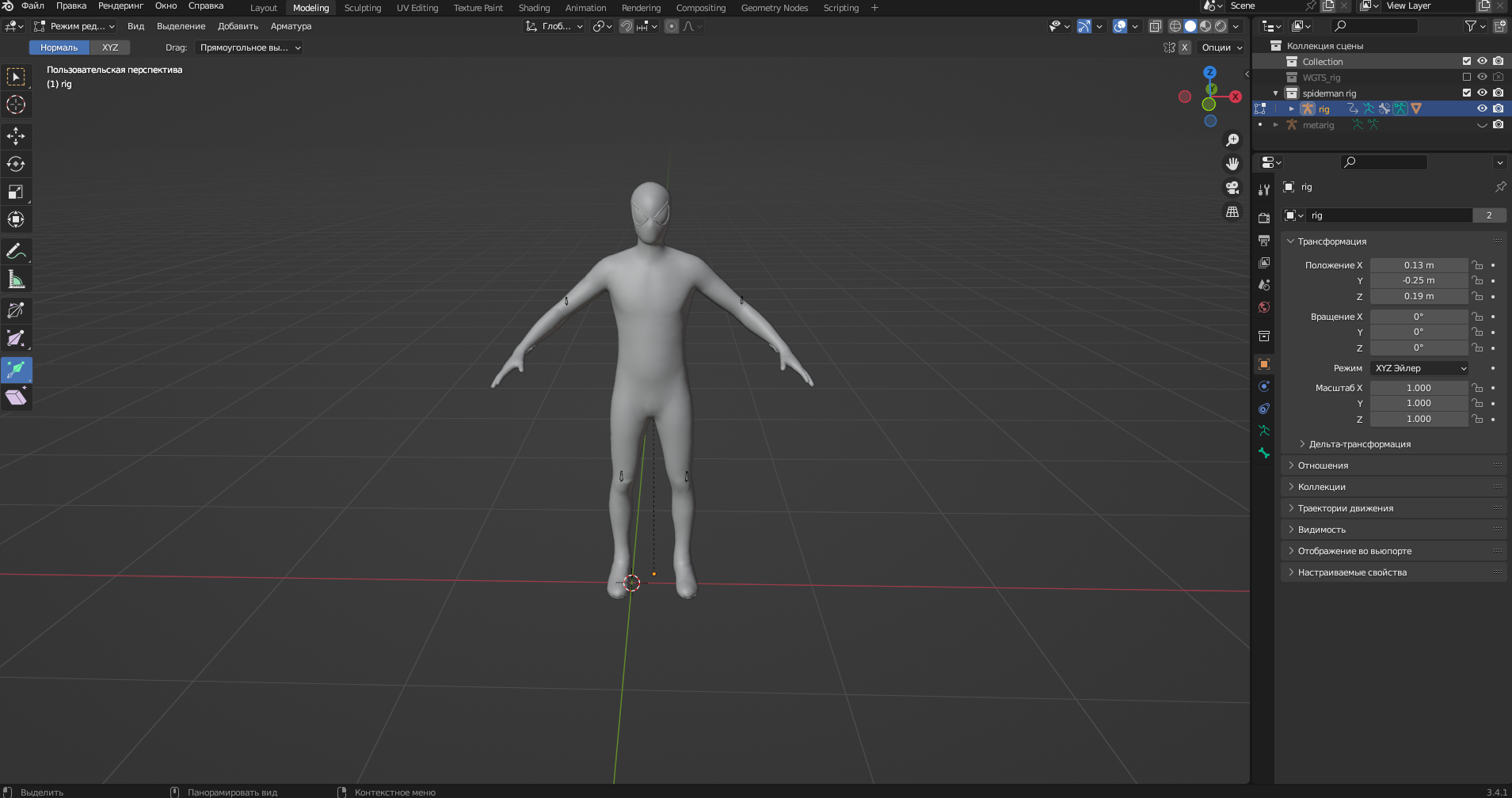Screen dimensions: 1512x798
Task: Open the Armature menu
Action: coord(291,26)
